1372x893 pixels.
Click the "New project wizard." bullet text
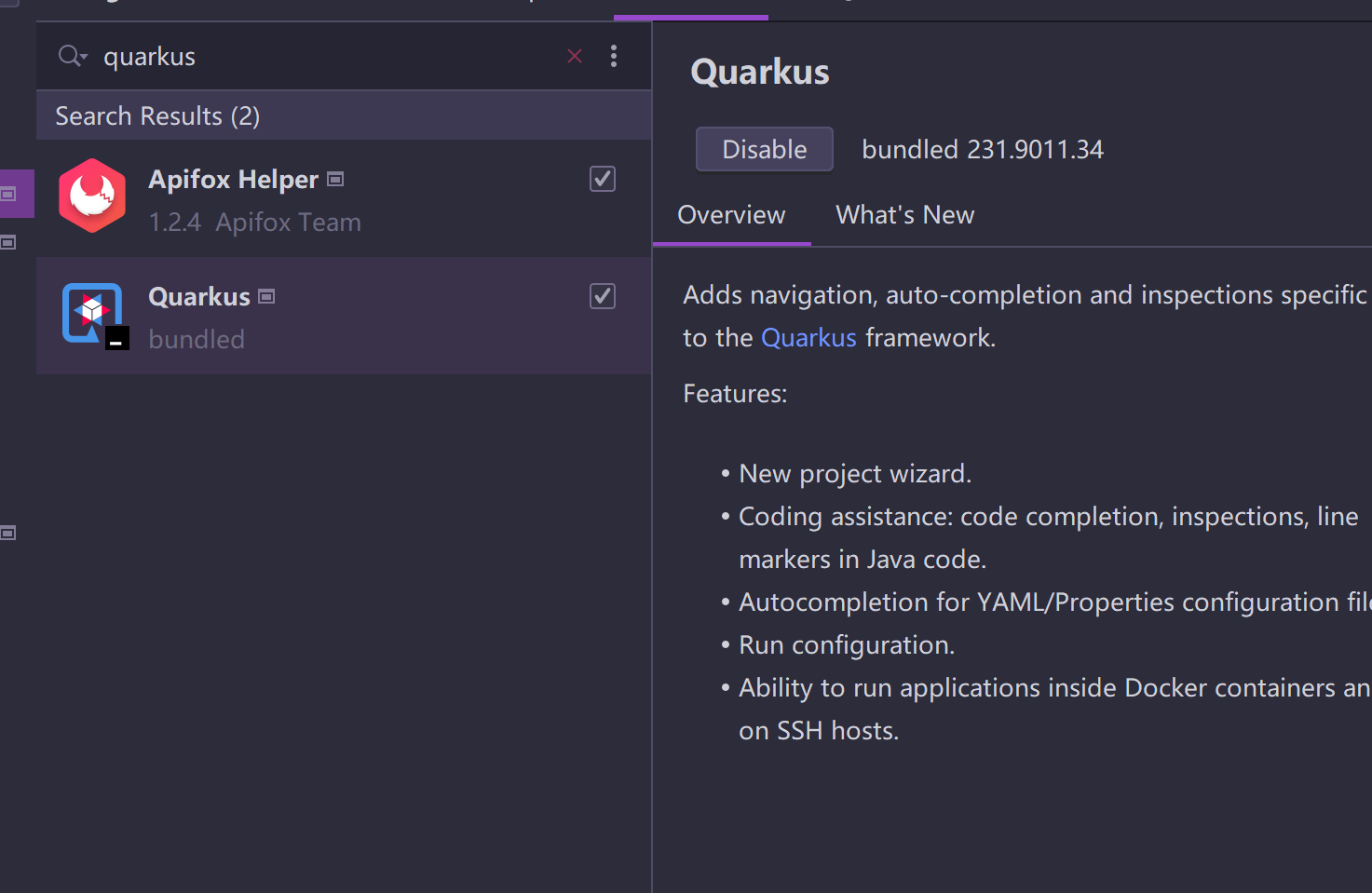point(855,474)
